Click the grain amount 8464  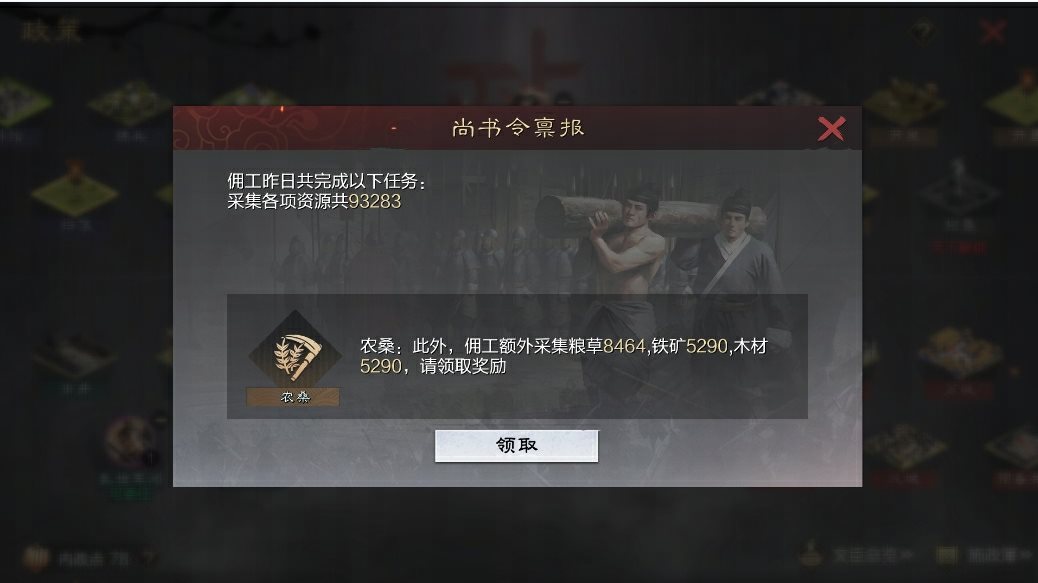(624, 346)
